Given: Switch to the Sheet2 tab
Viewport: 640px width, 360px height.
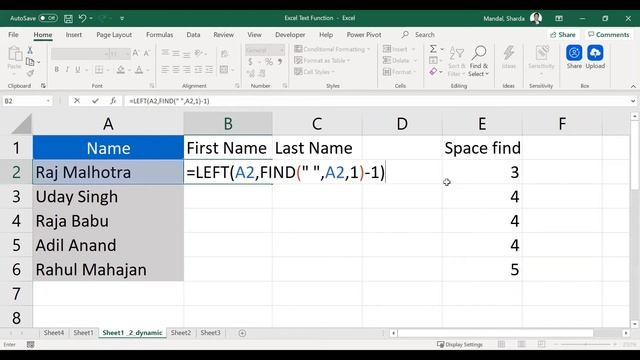Looking at the screenshot, I should coord(181,333).
